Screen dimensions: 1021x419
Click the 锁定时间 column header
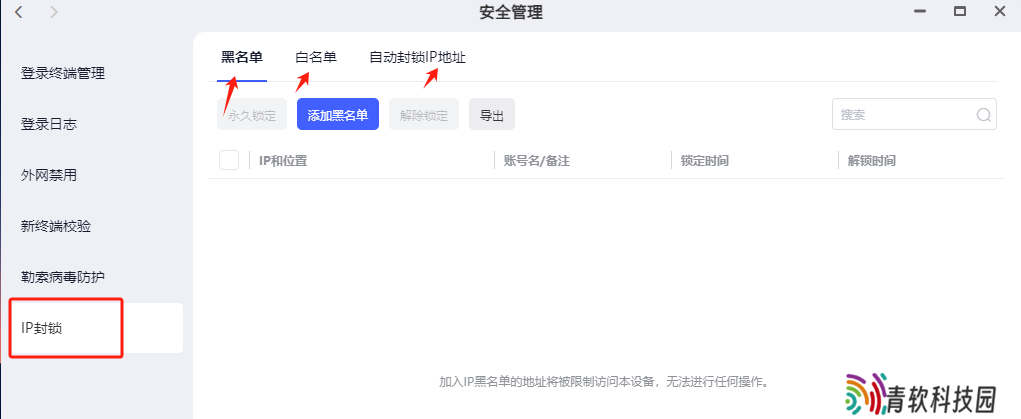pyautogui.click(x=705, y=161)
